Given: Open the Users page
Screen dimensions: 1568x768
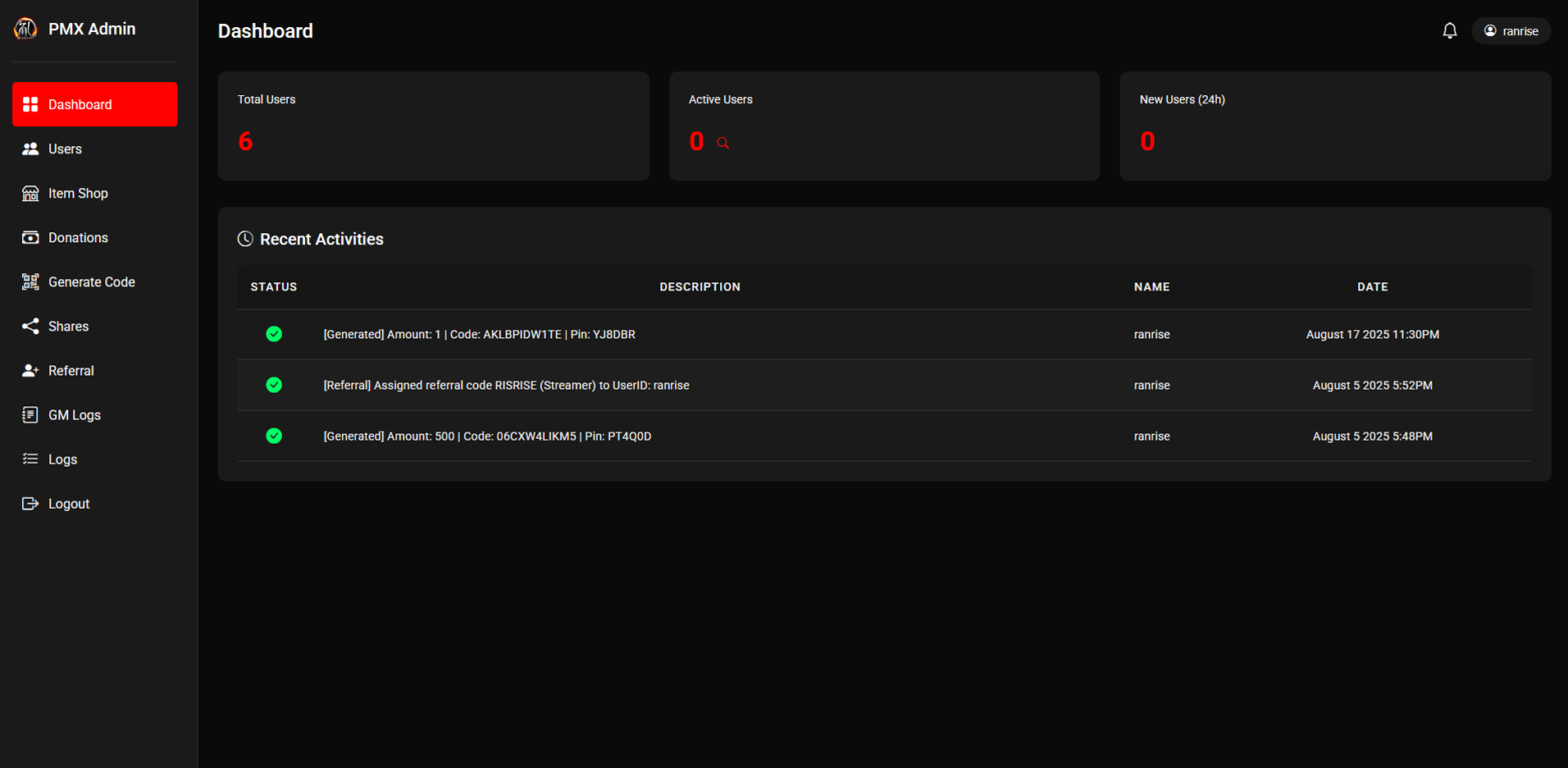Looking at the screenshot, I should pos(65,149).
